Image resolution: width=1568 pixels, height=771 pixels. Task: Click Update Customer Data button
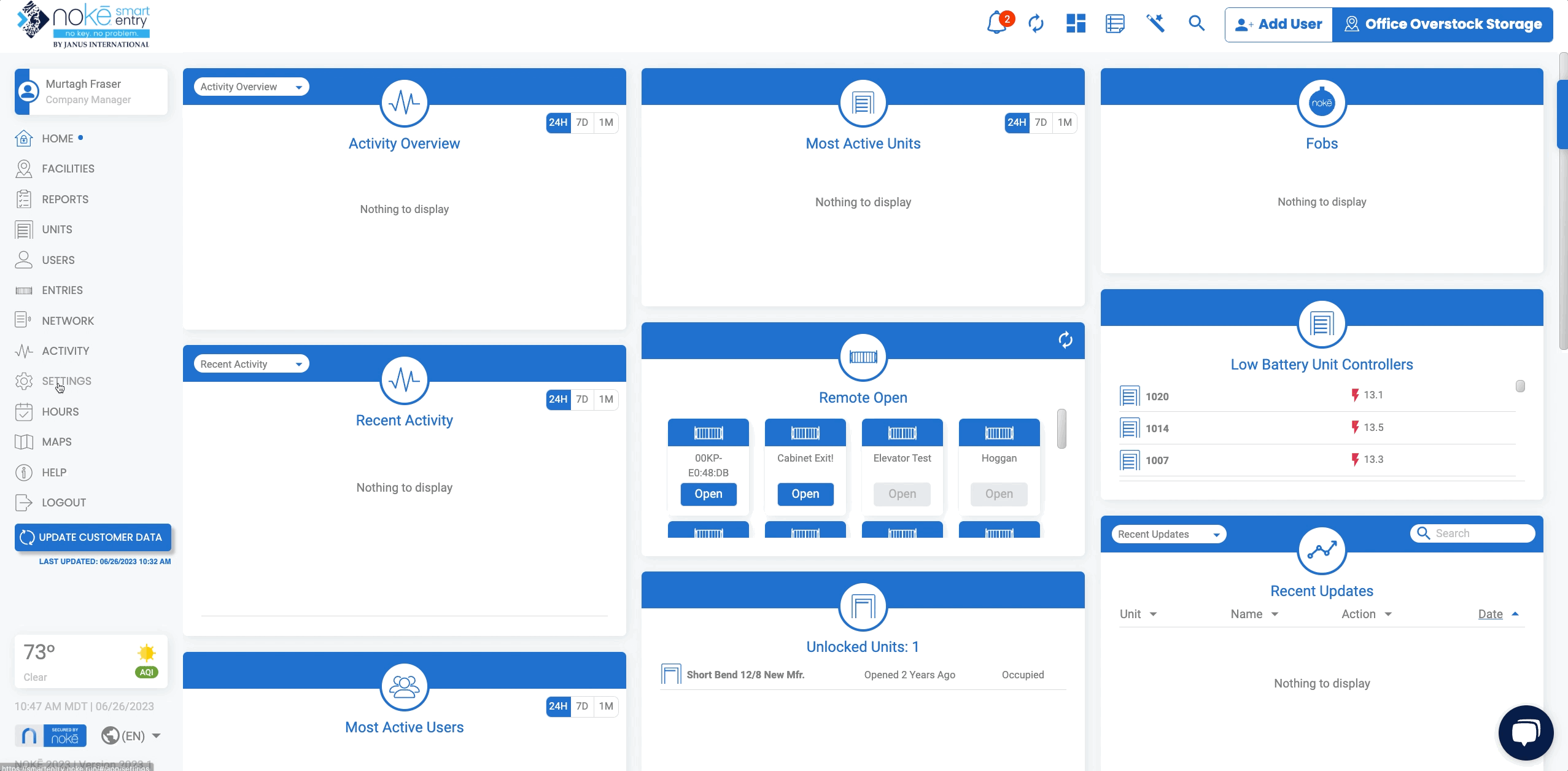click(x=93, y=537)
